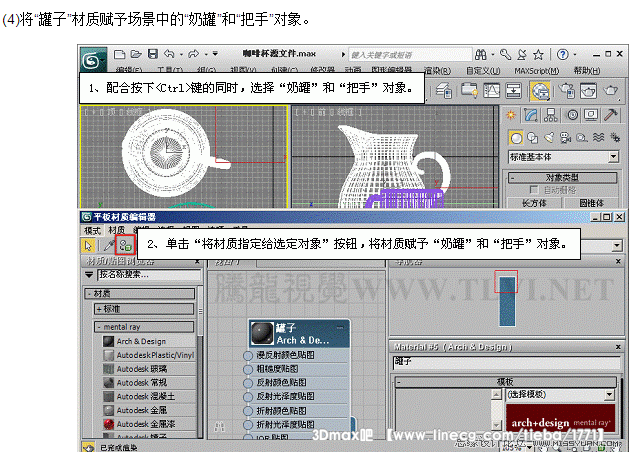
Task: Select the Geometry sphere category icon
Action: [x=516, y=138]
